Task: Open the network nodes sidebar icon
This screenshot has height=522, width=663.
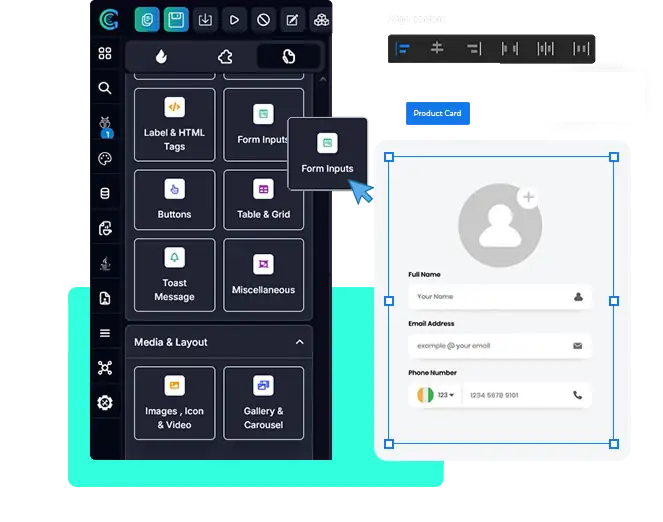Action: point(105,368)
